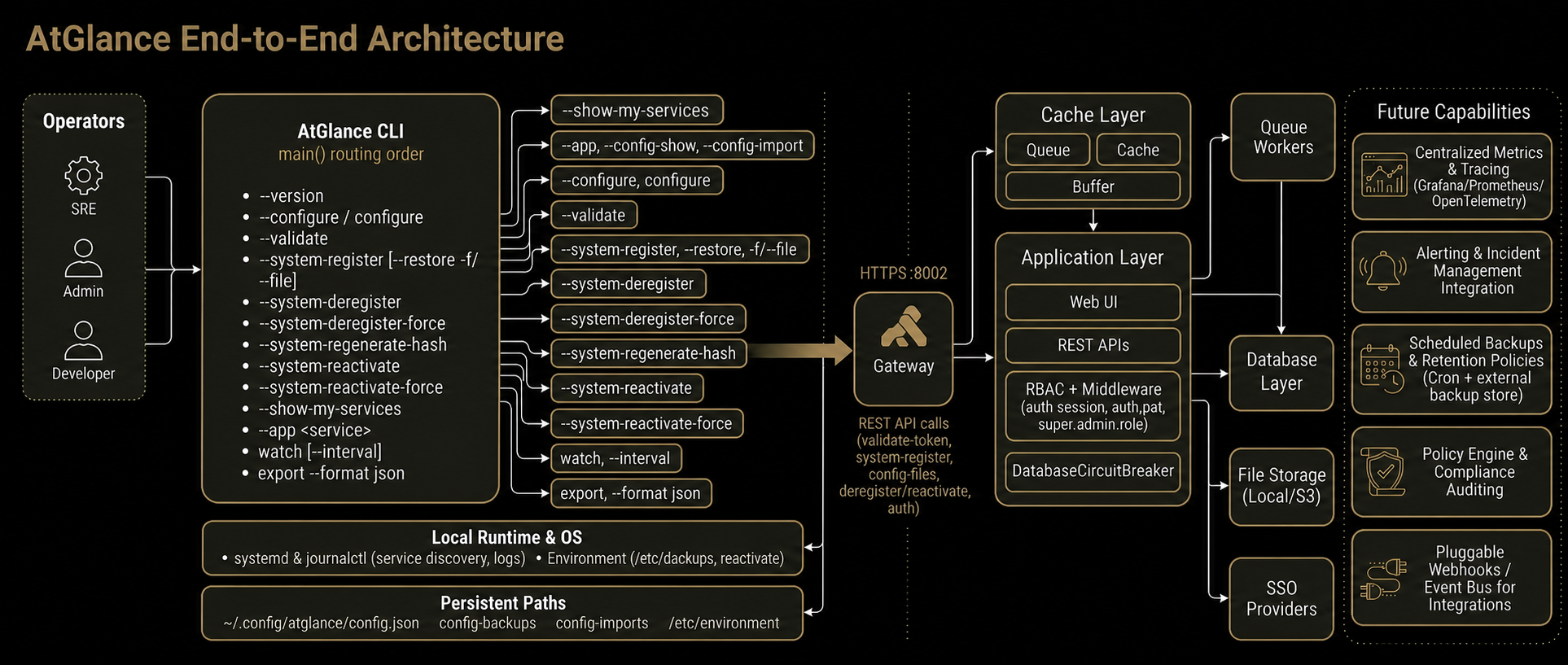1568x665 pixels.
Task: Click the "AtGlance End-to-End Architecture" title
Action: click(x=295, y=38)
